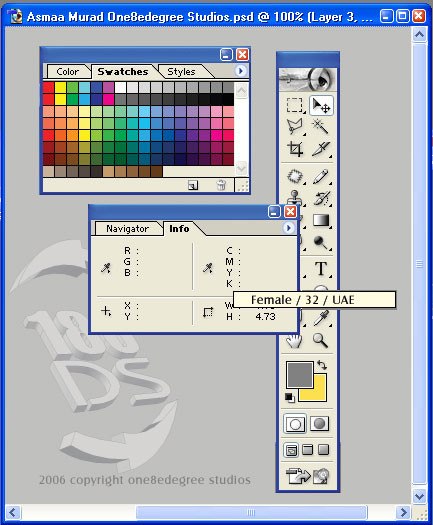Swap foreground and background colors

point(322,364)
